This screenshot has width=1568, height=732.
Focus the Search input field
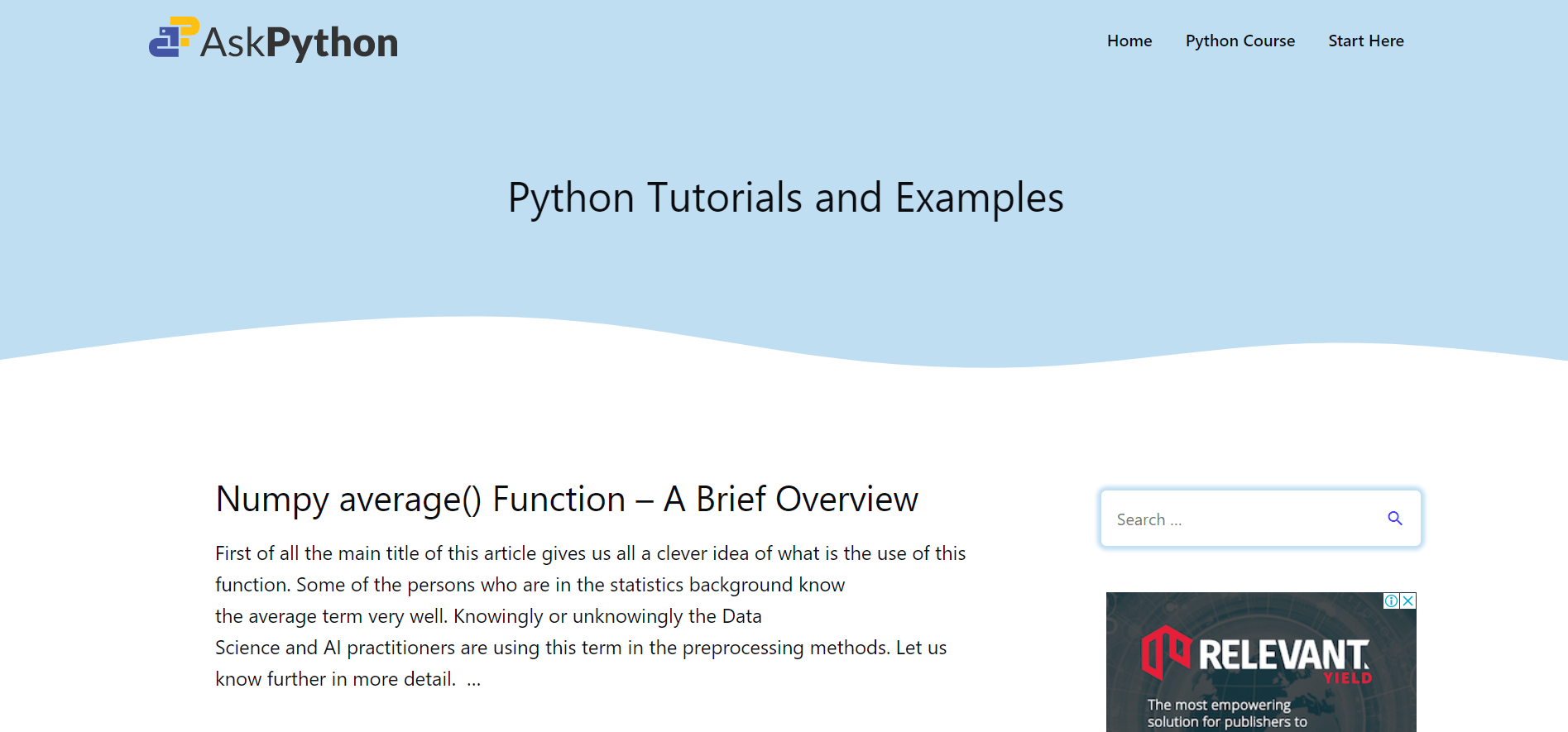(x=1241, y=519)
